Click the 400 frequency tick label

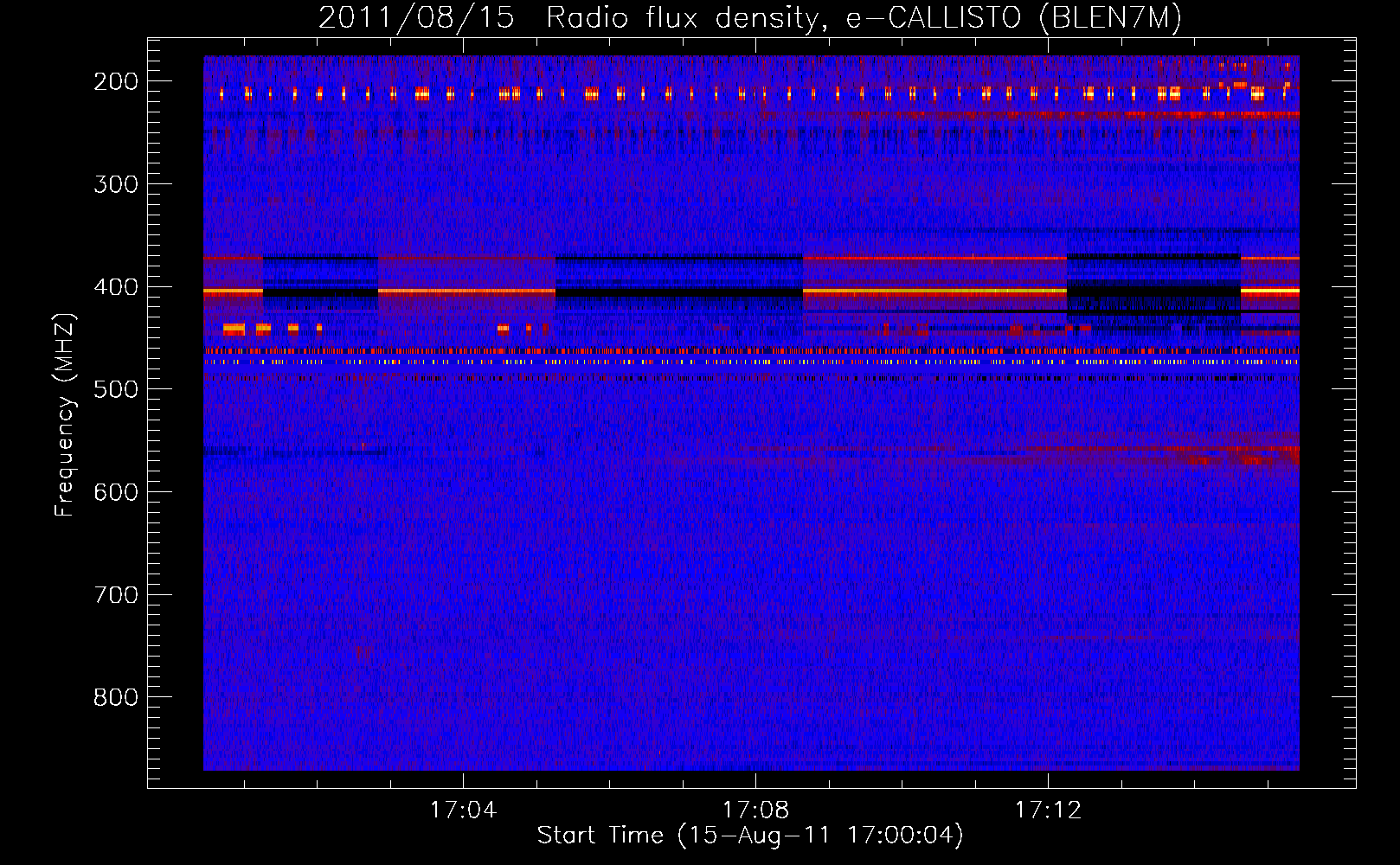click(116, 287)
